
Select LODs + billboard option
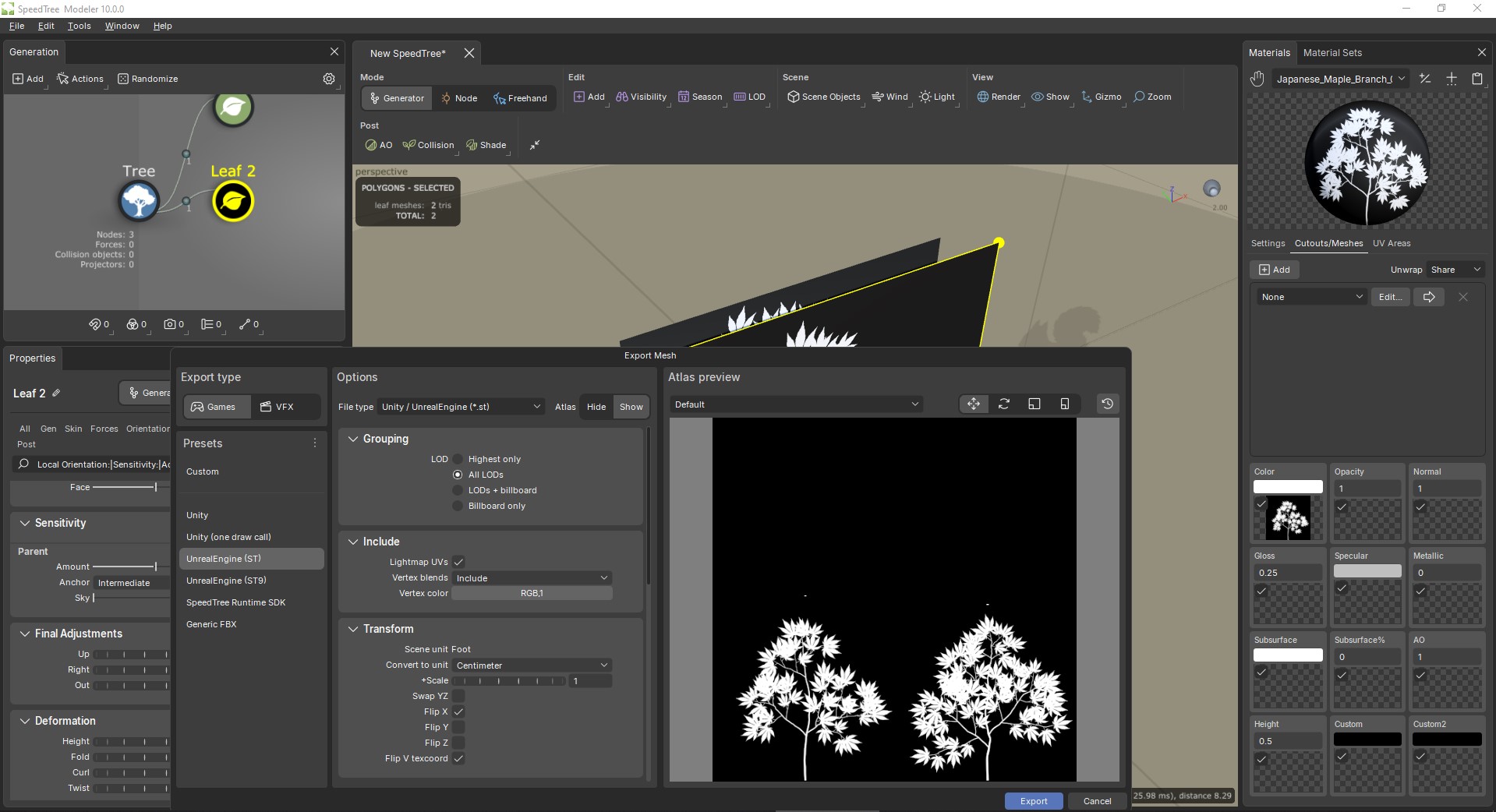click(x=458, y=490)
